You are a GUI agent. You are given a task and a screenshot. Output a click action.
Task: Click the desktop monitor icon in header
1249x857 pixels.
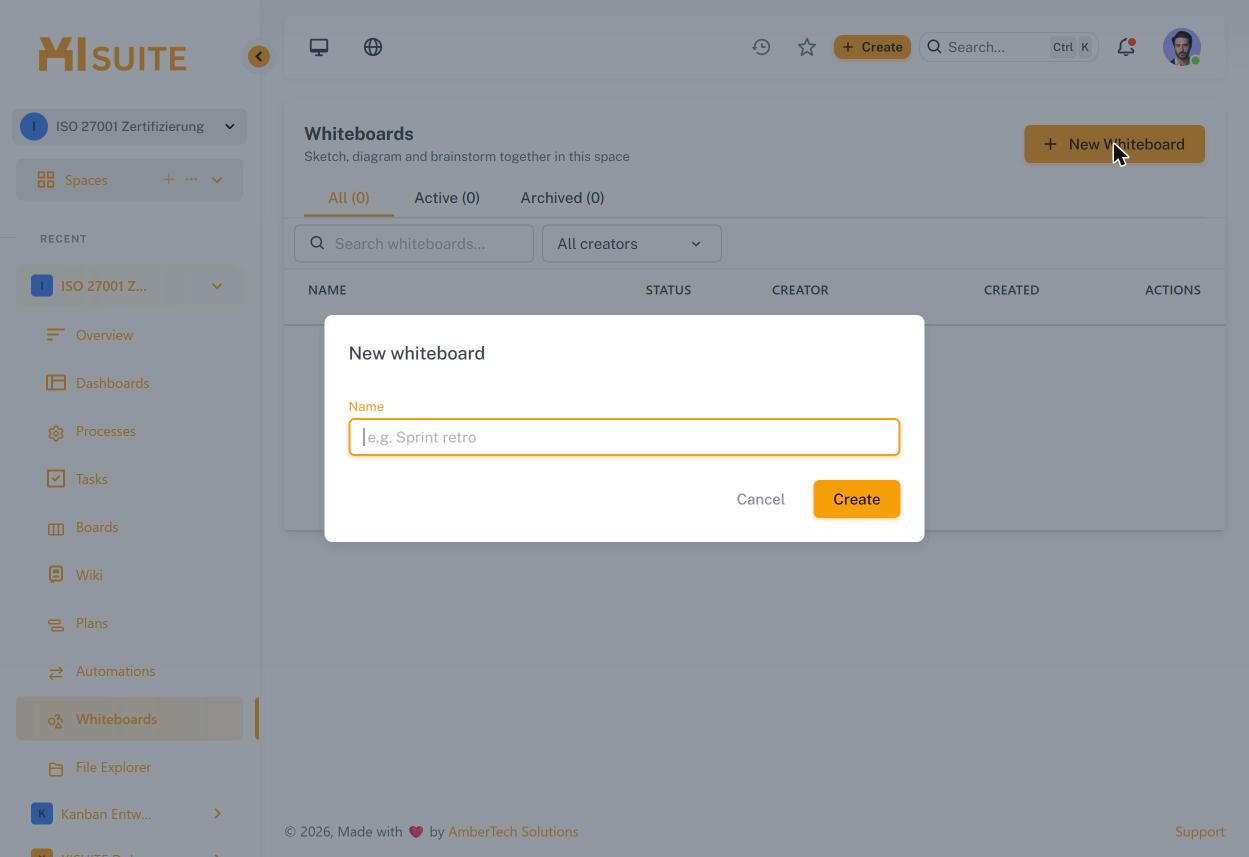pos(319,47)
